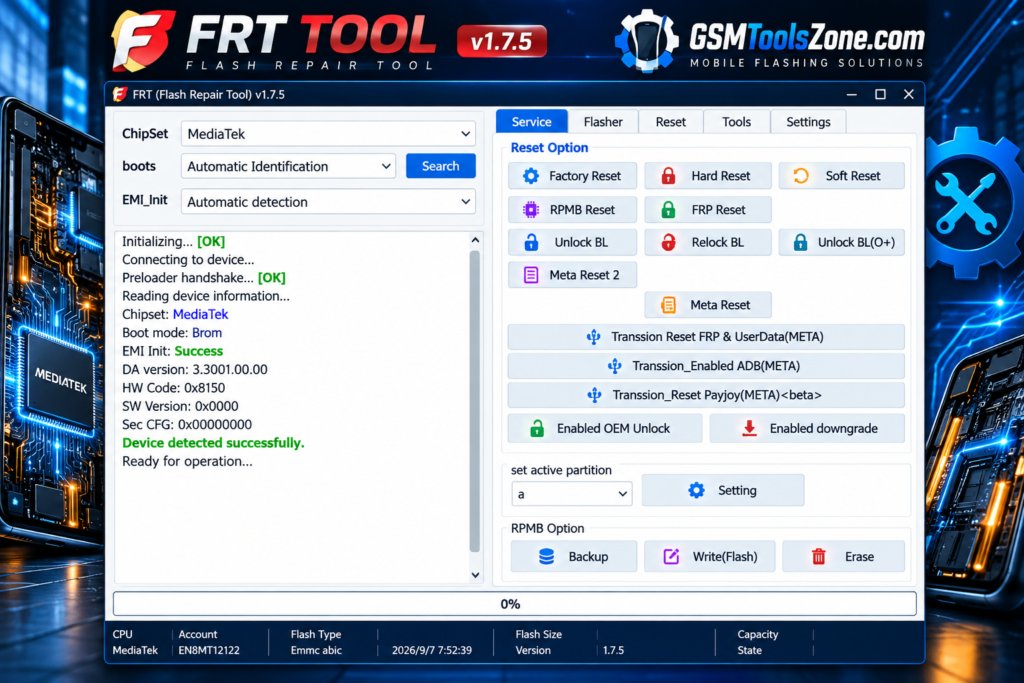Click the purple edit icon on Write(Flash)

(671, 556)
